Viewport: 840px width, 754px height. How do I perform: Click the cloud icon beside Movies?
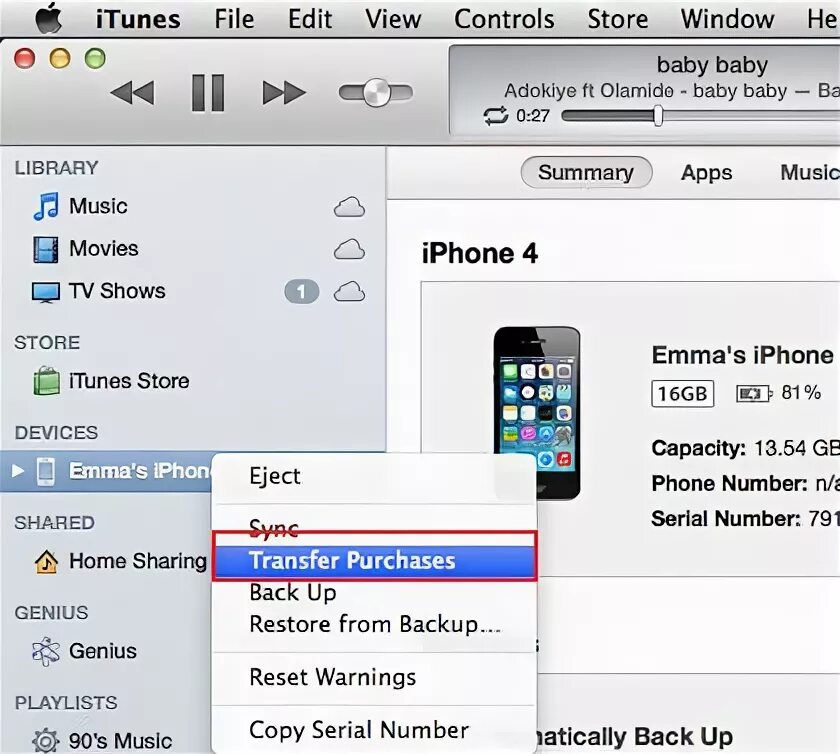(349, 250)
